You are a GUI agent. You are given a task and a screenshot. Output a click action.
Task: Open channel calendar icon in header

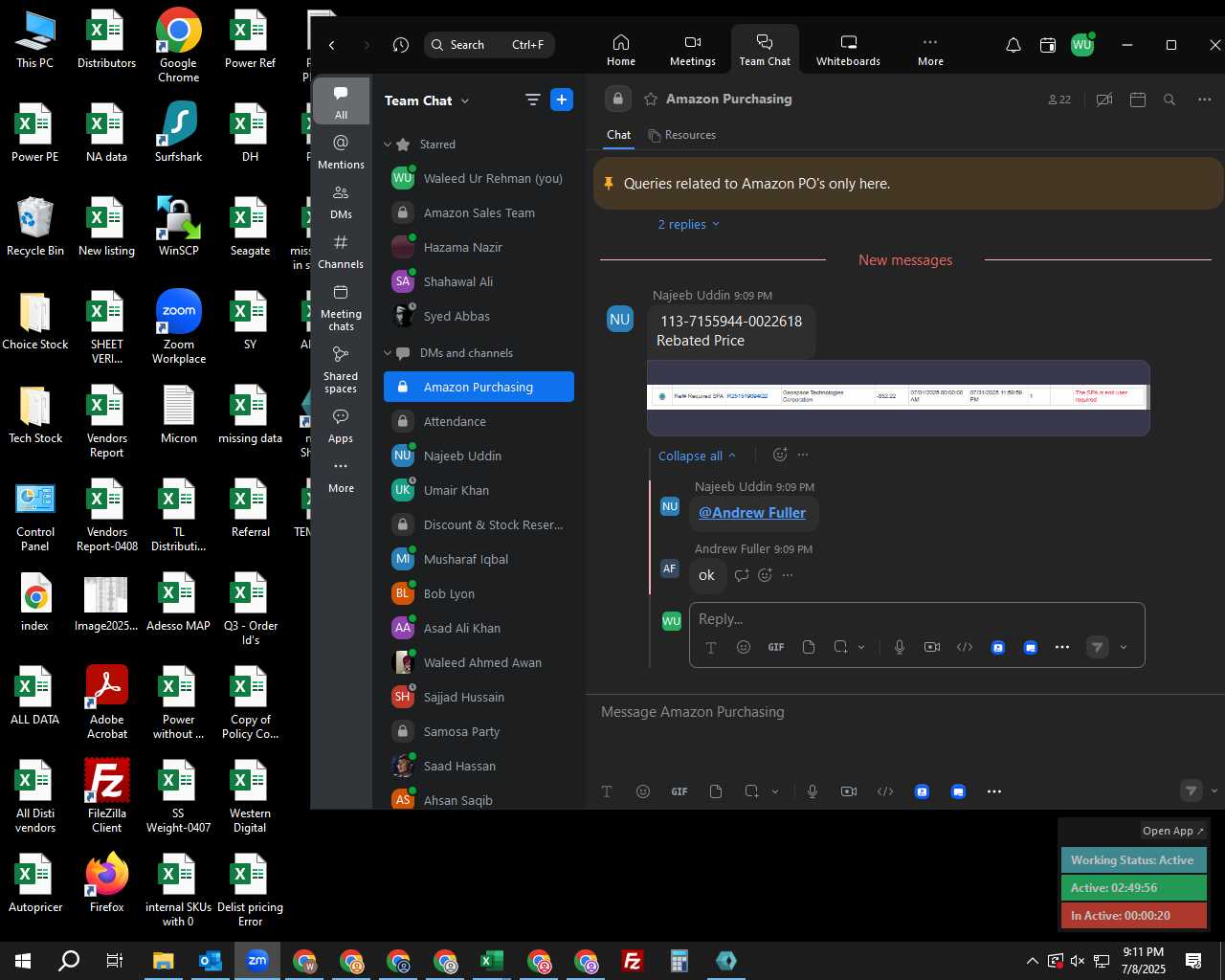click(x=1138, y=100)
